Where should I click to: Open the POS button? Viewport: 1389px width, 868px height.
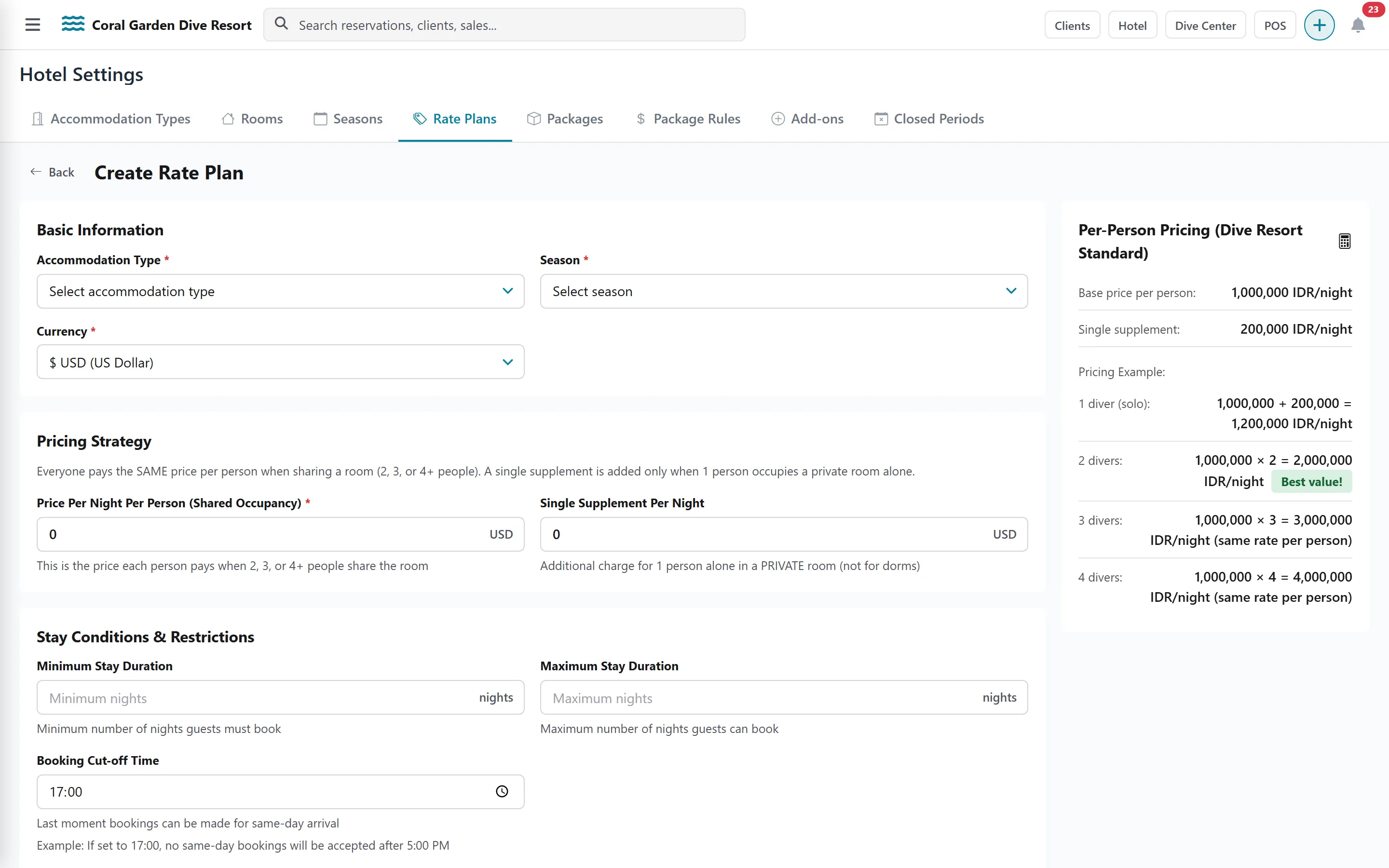[x=1275, y=25]
